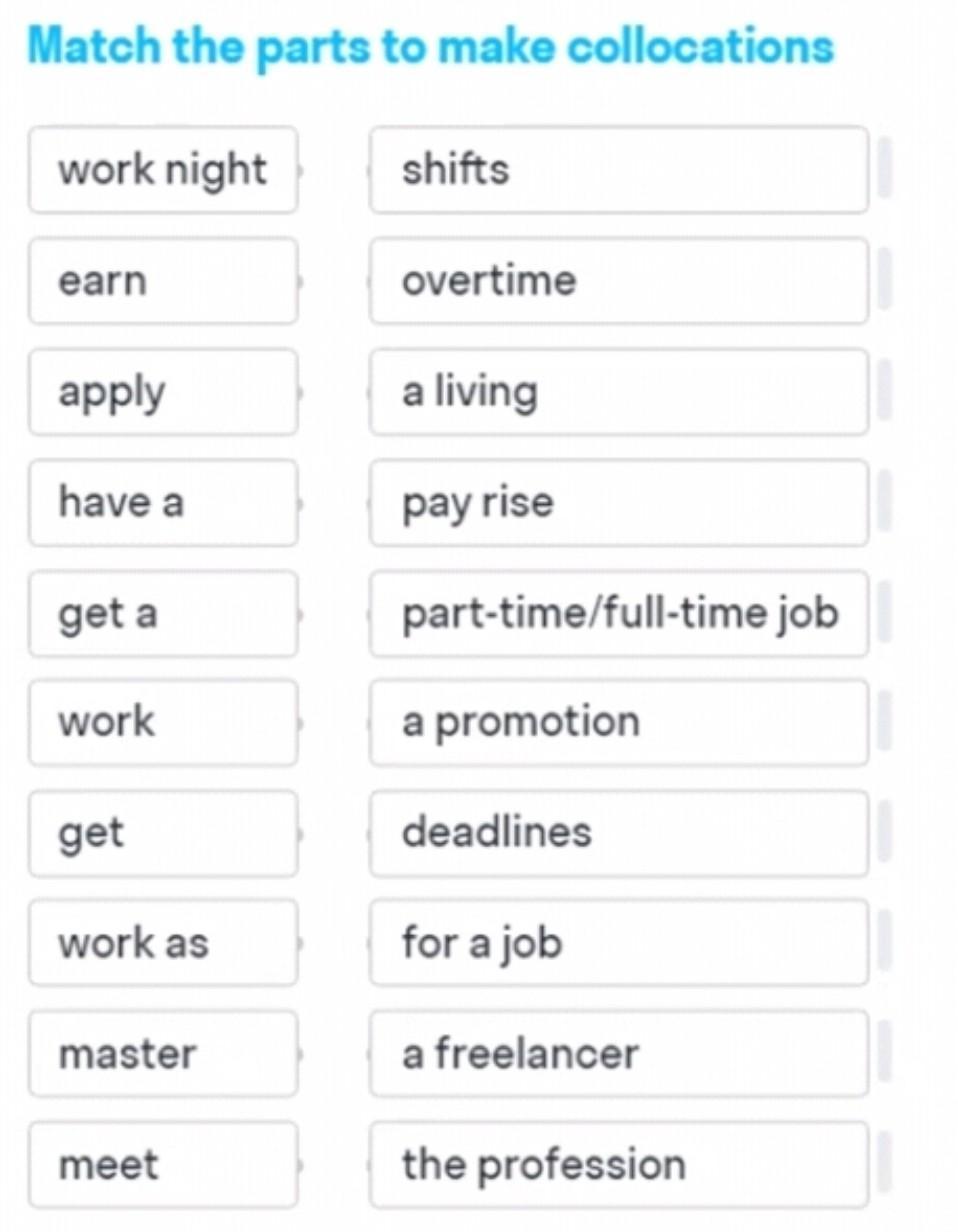Select the 'earn' left card
Image resolution: width=958 pixels, height=1232 pixels.
[x=163, y=281]
